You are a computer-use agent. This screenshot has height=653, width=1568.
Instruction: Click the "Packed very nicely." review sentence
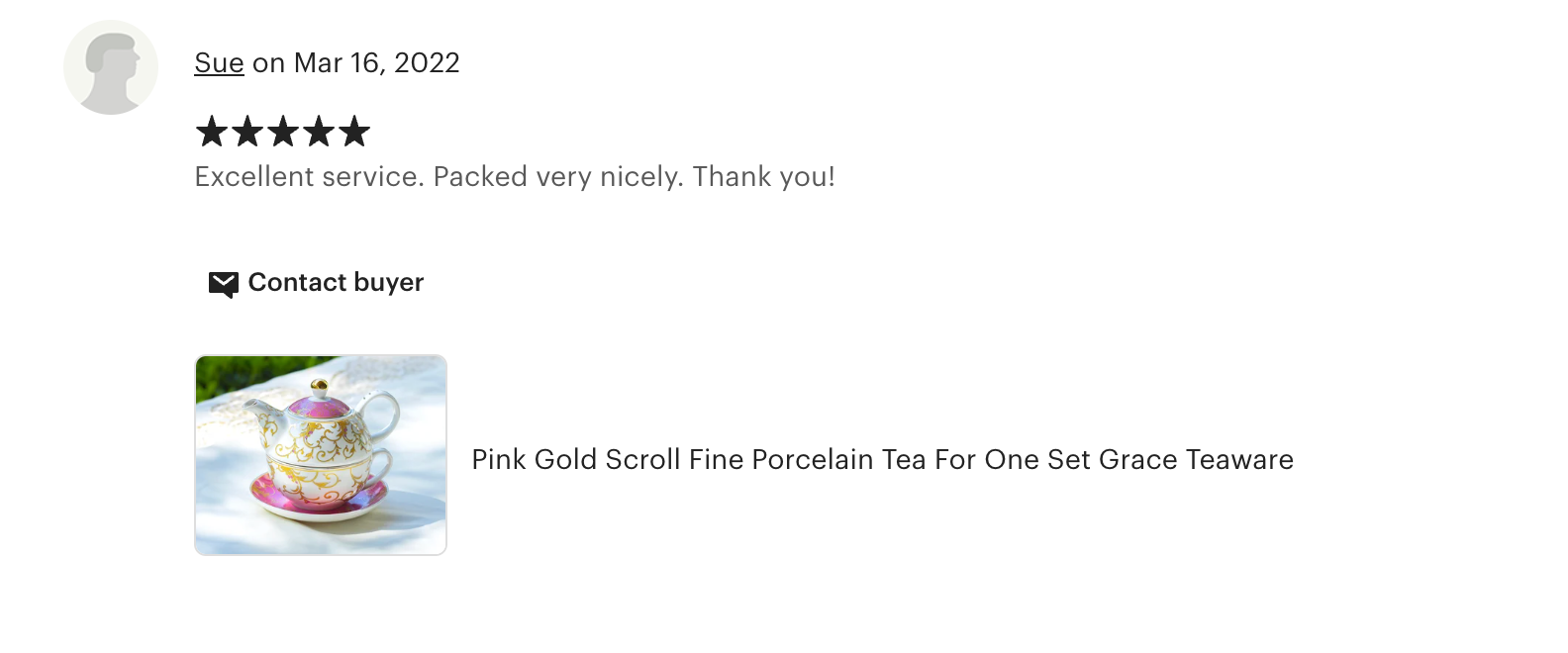click(x=558, y=177)
